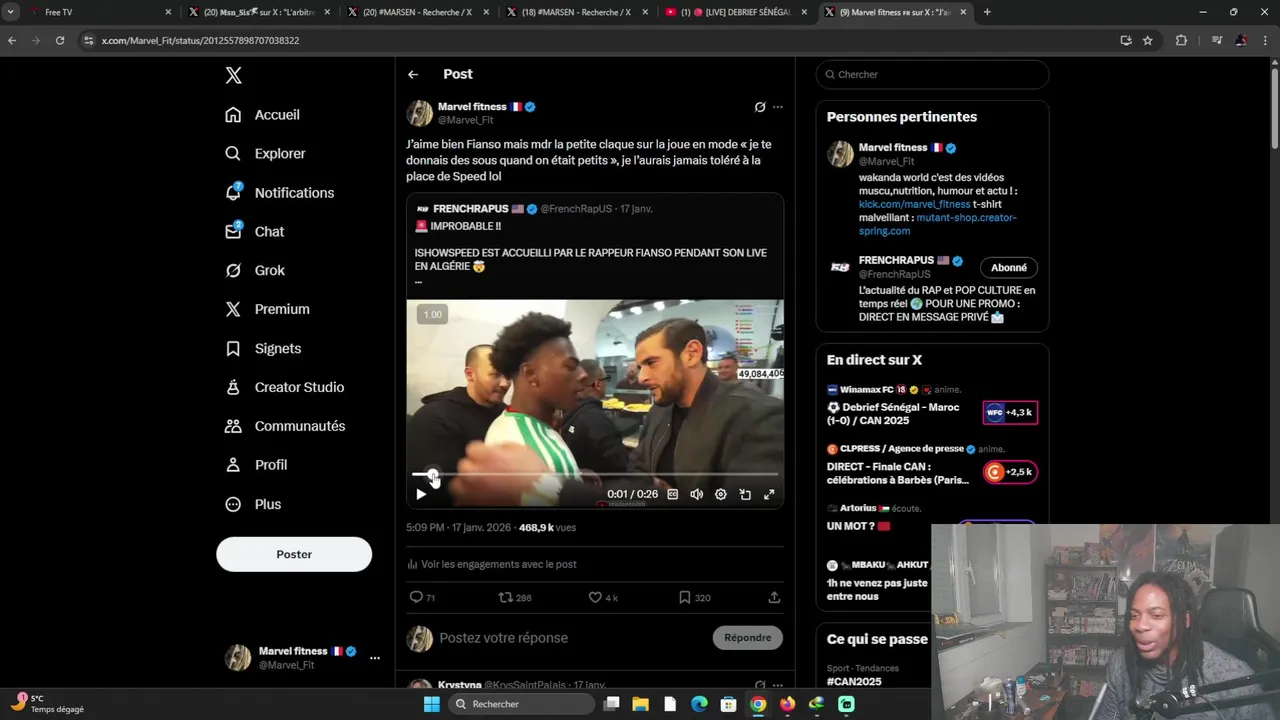The width and height of the screenshot is (1280, 720).
Task: Switch to the LIVE DEBRIEF SÉNÉGAL tab
Action: pos(737,12)
